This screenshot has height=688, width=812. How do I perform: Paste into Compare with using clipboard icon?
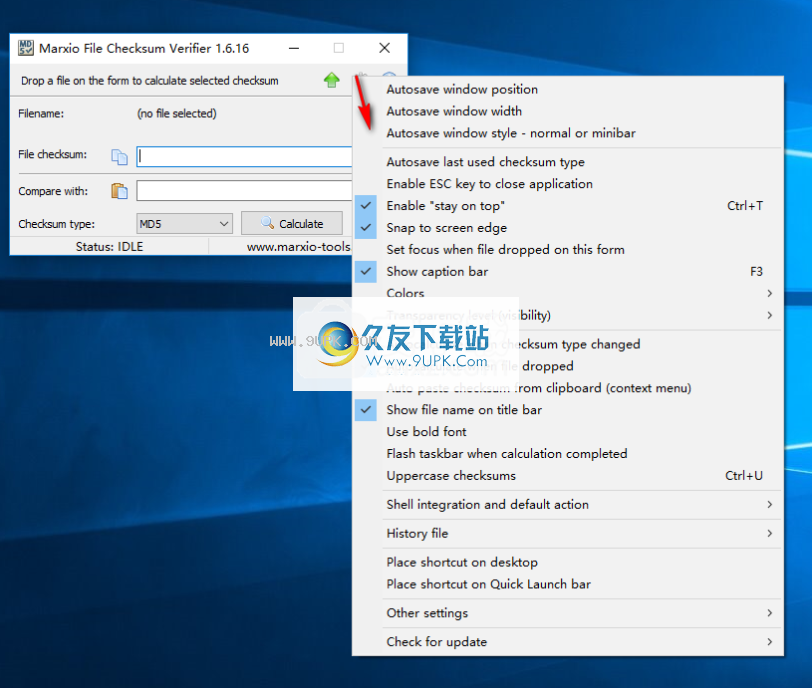click(x=119, y=191)
